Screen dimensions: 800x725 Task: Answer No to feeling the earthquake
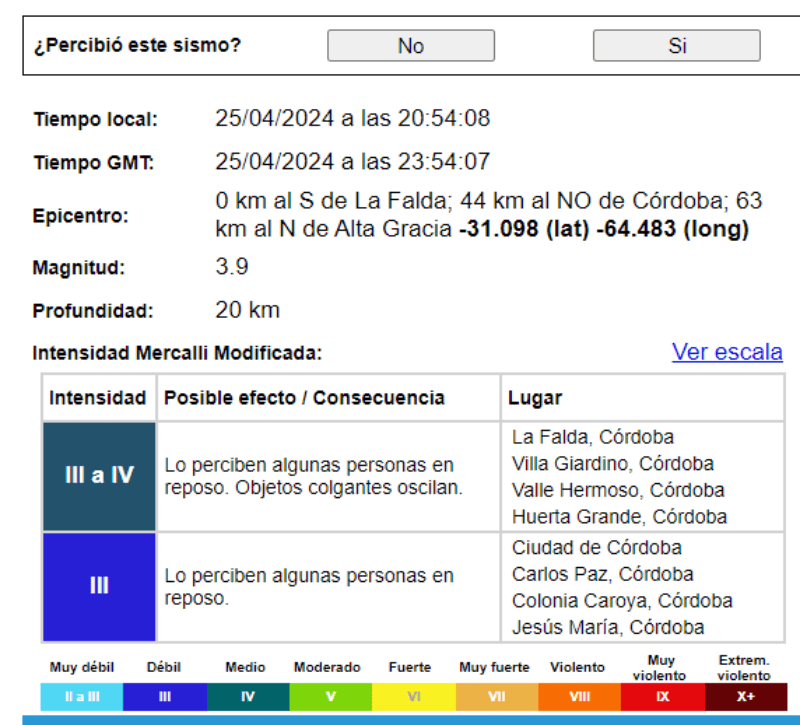[x=411, y=46]
